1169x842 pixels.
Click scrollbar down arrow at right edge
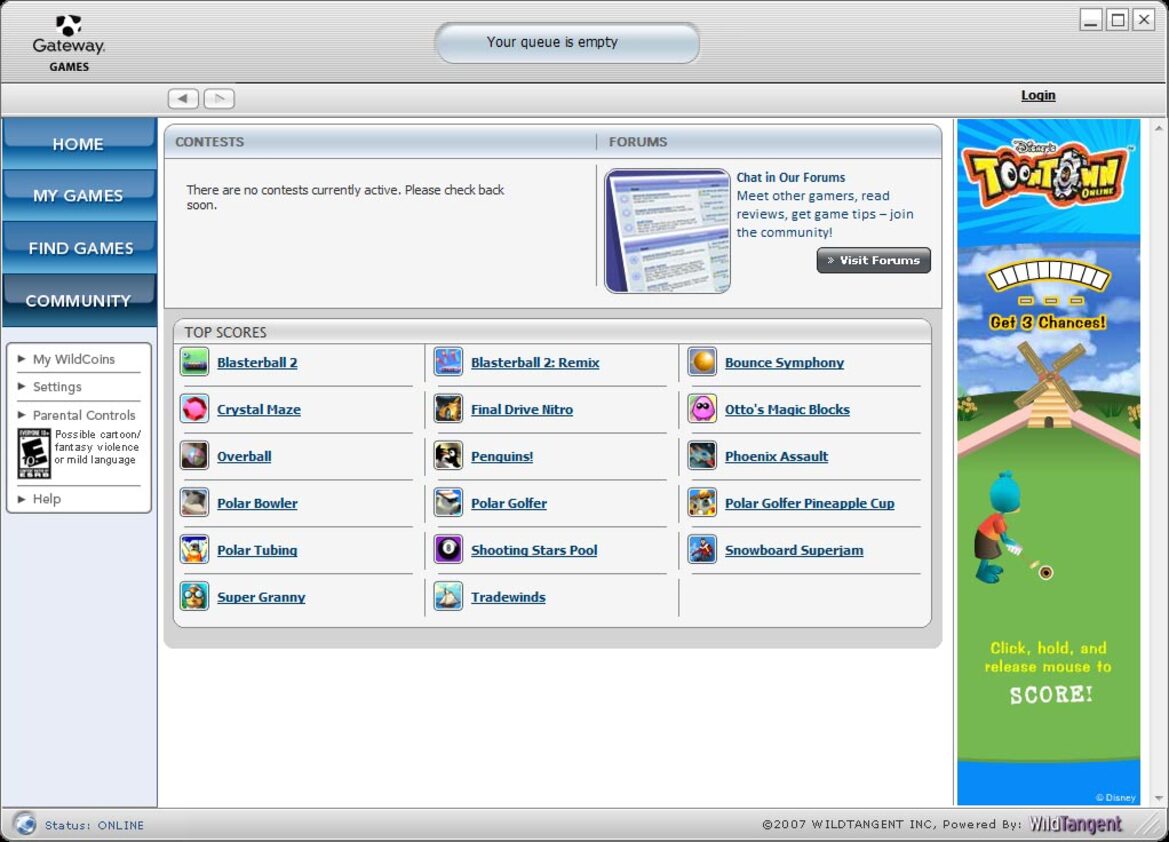[1159, 797]
